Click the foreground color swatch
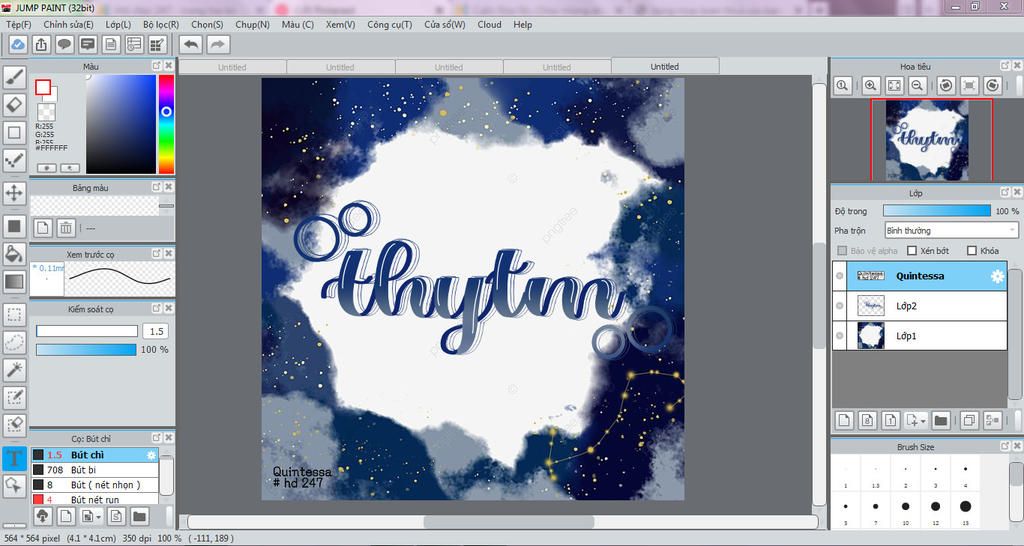The height and width of the screenshot is (546, 1024). click(x=43, y=87)
